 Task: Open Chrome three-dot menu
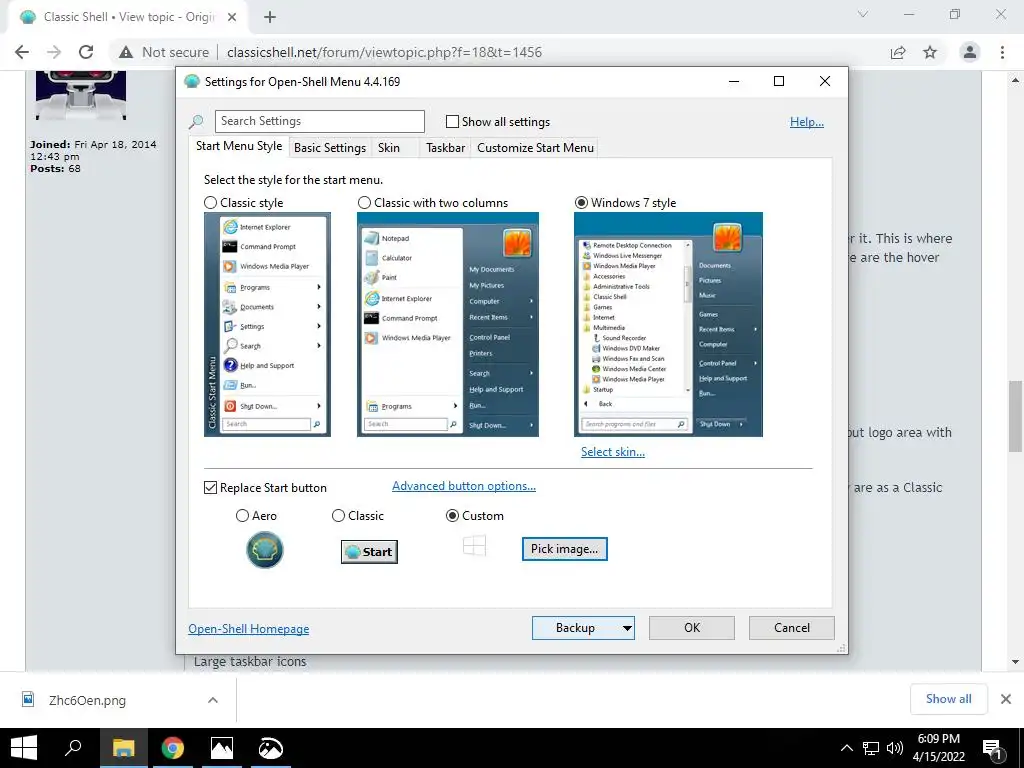pyautogui.click(x=1002, y=52)
